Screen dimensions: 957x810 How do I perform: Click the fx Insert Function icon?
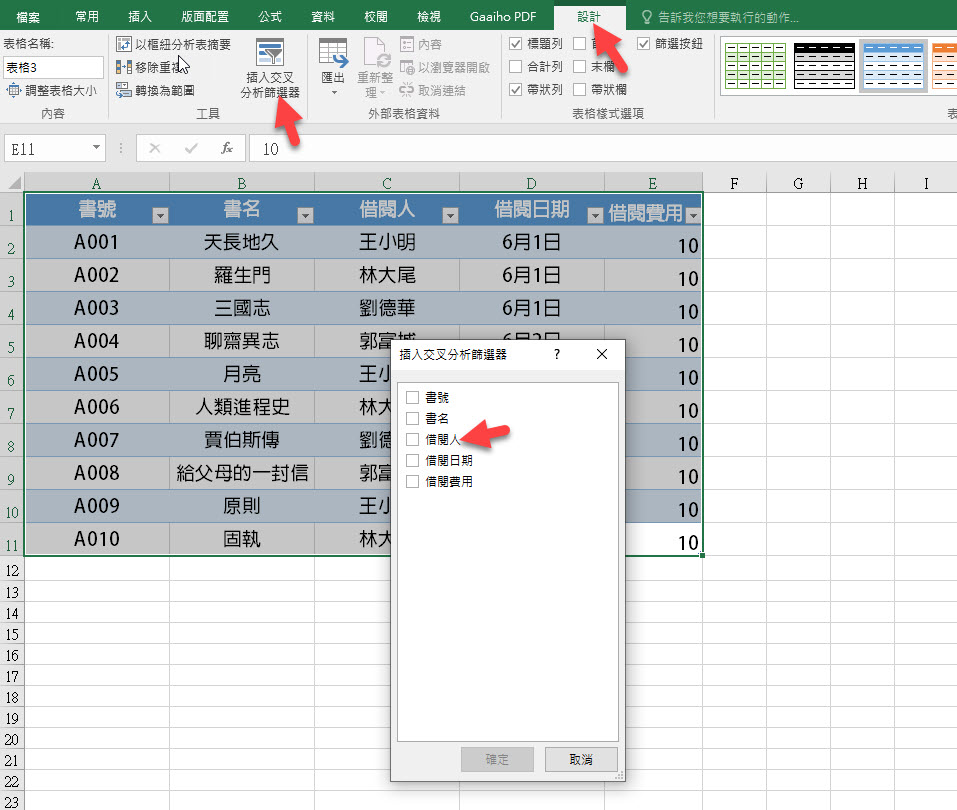(227, 148)
